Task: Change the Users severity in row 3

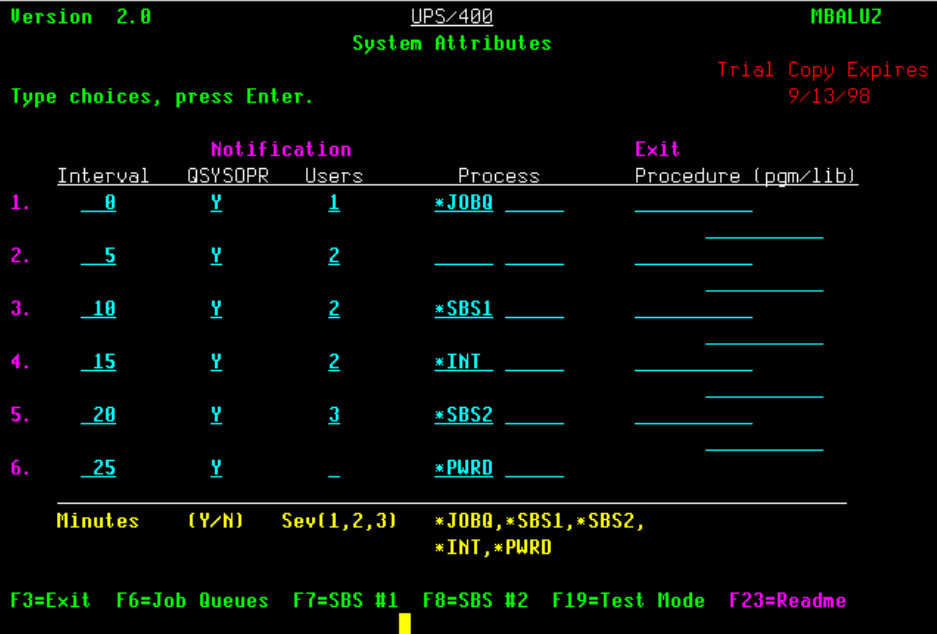Action: [x=334, y=309]
